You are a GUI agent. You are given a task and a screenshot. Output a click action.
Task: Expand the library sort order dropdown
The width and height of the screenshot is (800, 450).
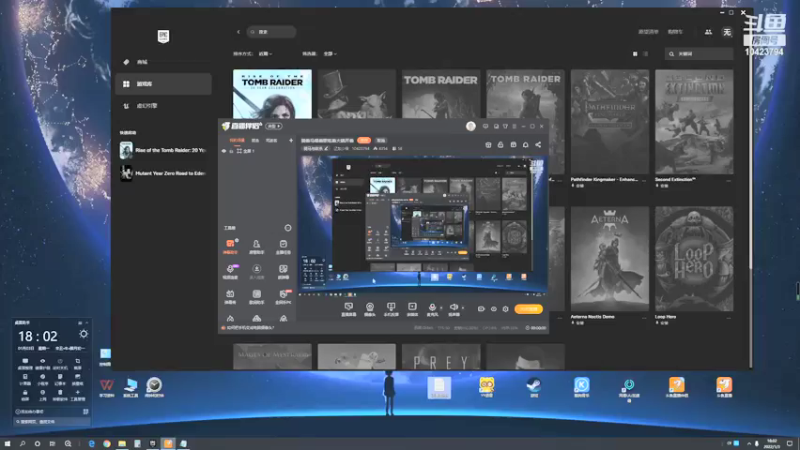pos(265,54)
